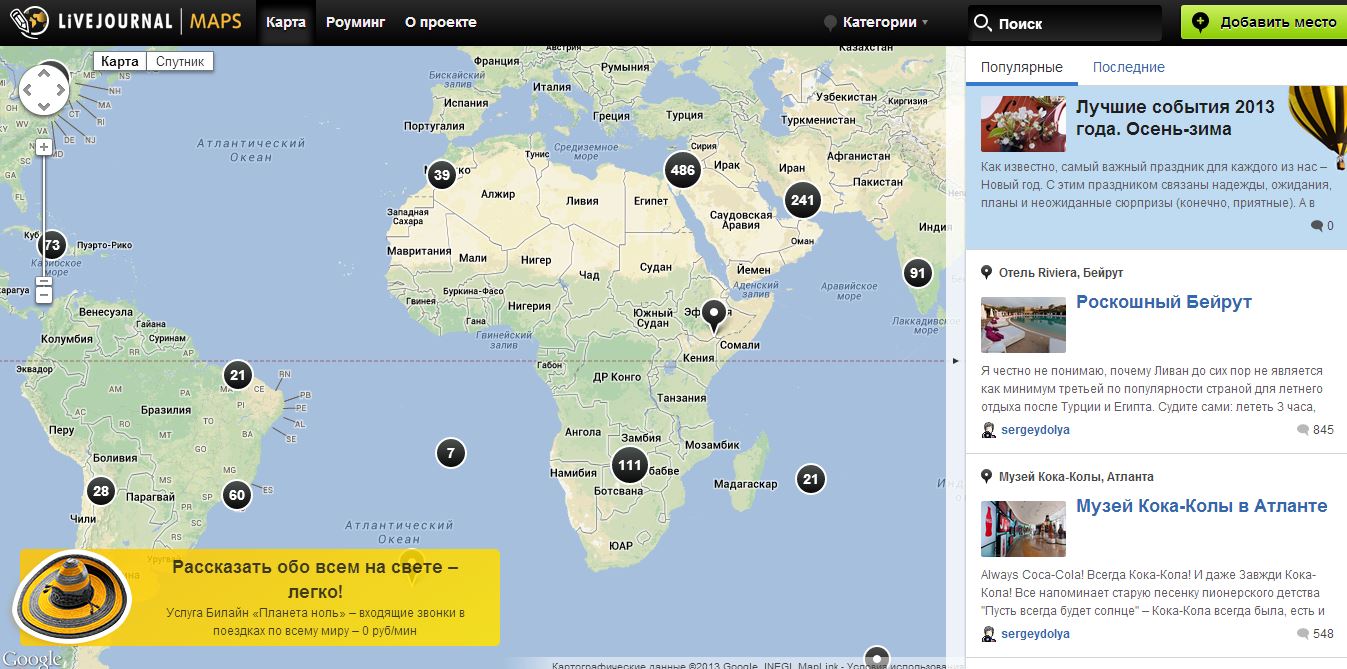1347x669 pixels.
Task: Click the 0 comments counter on the Лучшие события card
Action: coord(1322,226)
